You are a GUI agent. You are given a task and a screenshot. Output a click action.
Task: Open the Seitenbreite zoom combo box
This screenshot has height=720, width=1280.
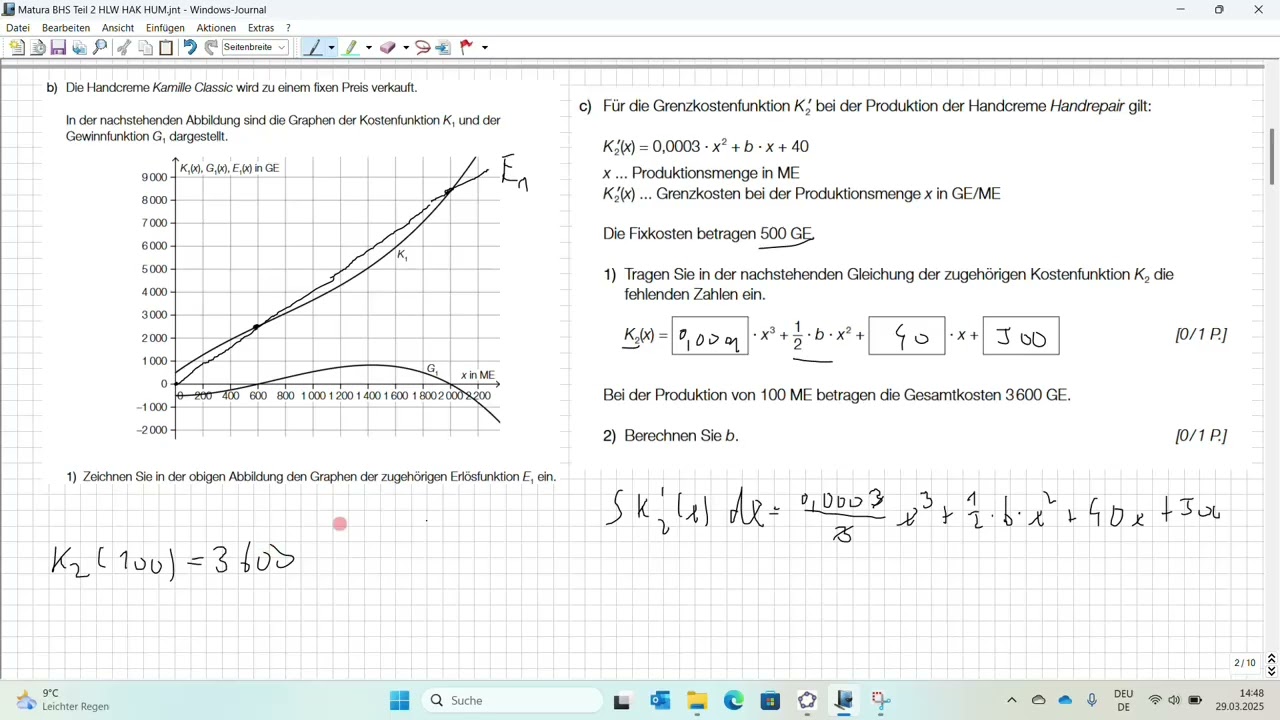coord(255,47)
